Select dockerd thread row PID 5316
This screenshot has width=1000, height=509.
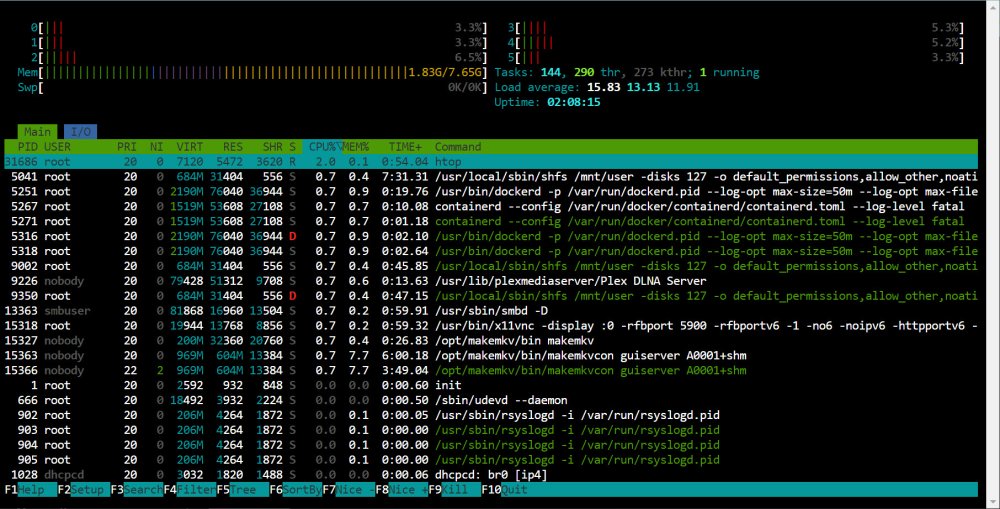(491, 236)
